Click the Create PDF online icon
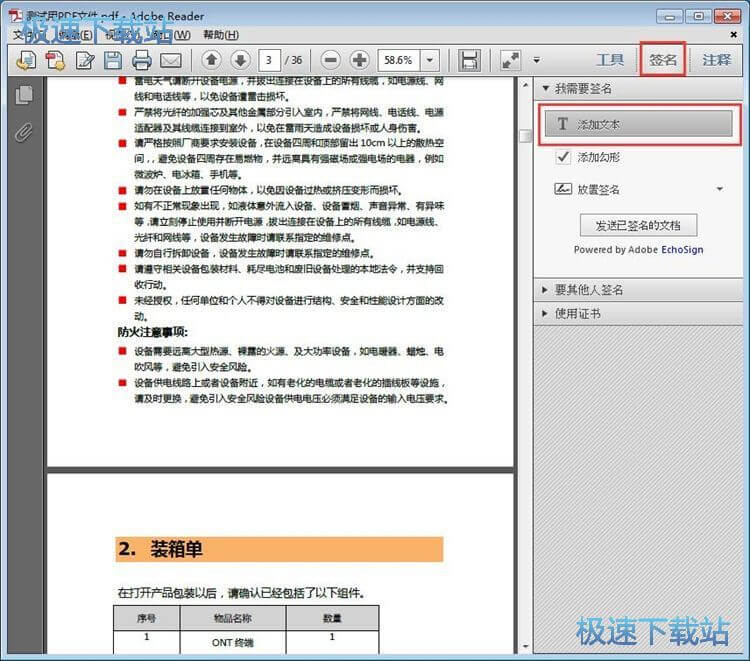 pos(26,60)
